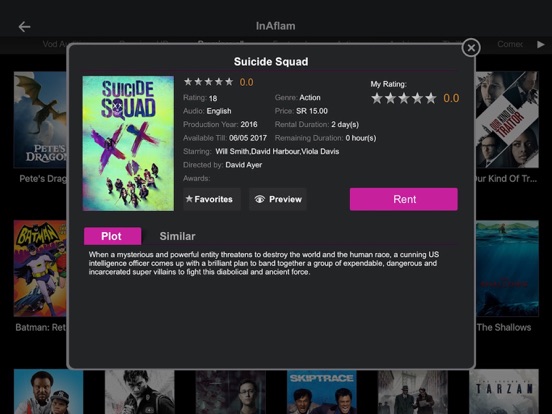
Task: Open Our Kind Of Traitor thumbnail
Action: [507, 120]
